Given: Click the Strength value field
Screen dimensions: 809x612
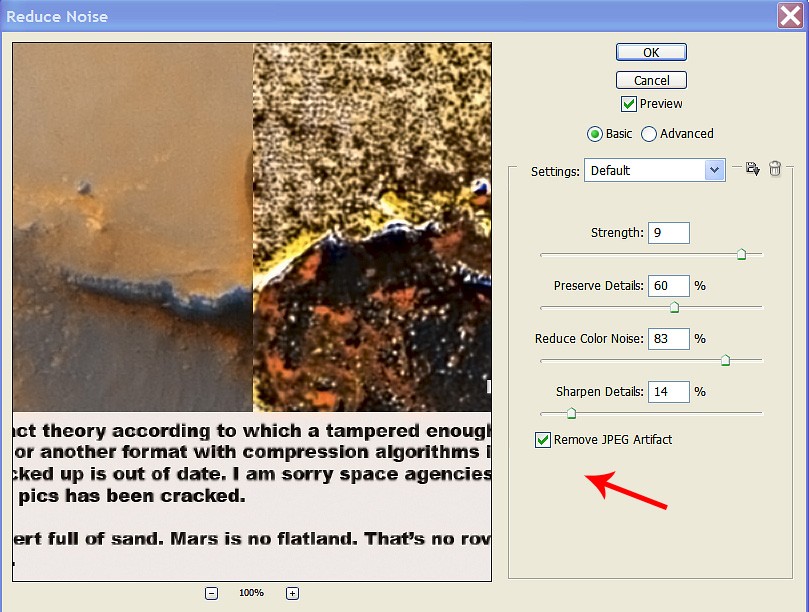Looking at the screenshot, I should [668, 233].
